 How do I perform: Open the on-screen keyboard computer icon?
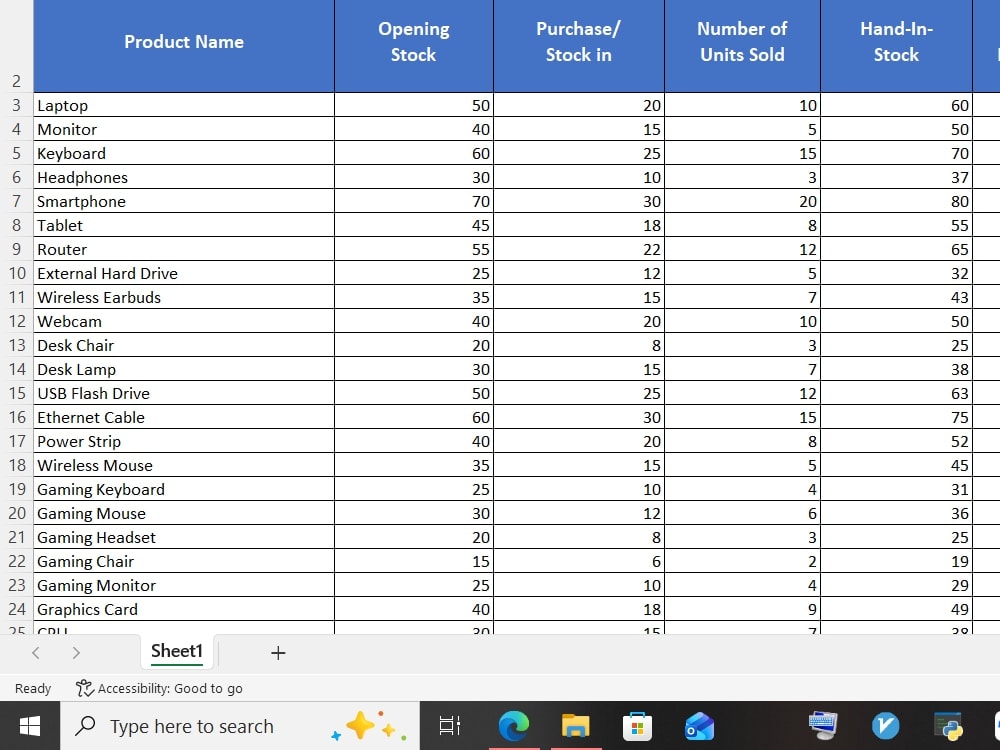(x=823, y=726)
